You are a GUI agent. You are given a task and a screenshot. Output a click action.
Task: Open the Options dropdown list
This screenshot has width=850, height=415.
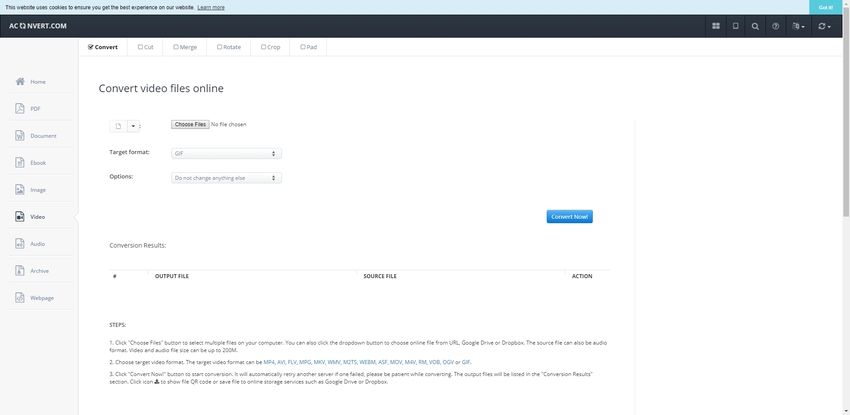pyautogui.click(x=226, y=178)
